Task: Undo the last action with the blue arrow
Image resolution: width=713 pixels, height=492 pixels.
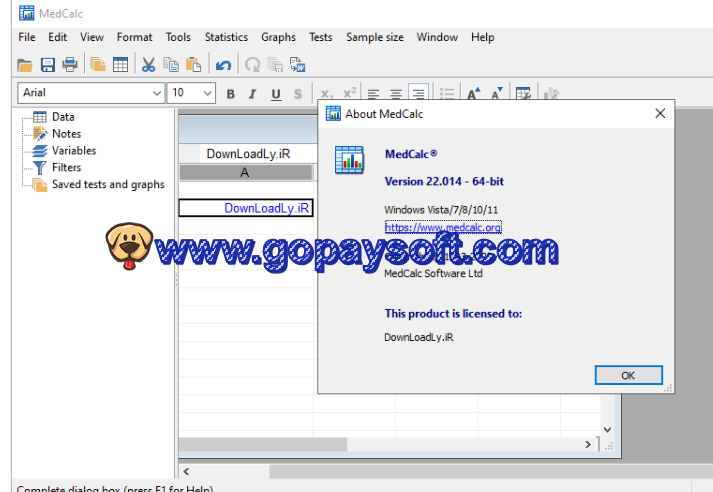Action: coord(223,65)
